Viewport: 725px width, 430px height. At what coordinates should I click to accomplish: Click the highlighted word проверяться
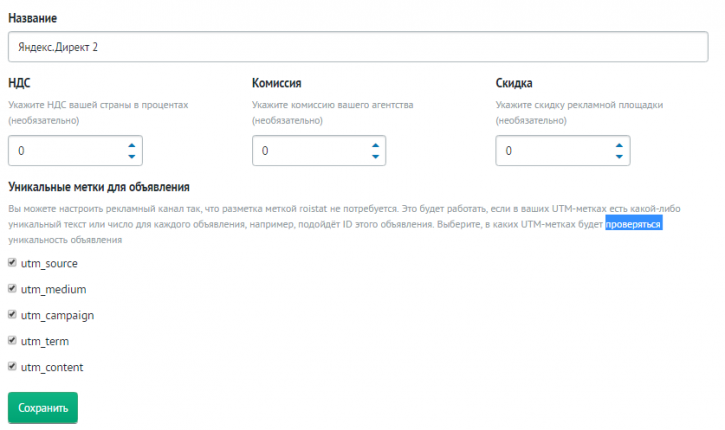point(633,224)
